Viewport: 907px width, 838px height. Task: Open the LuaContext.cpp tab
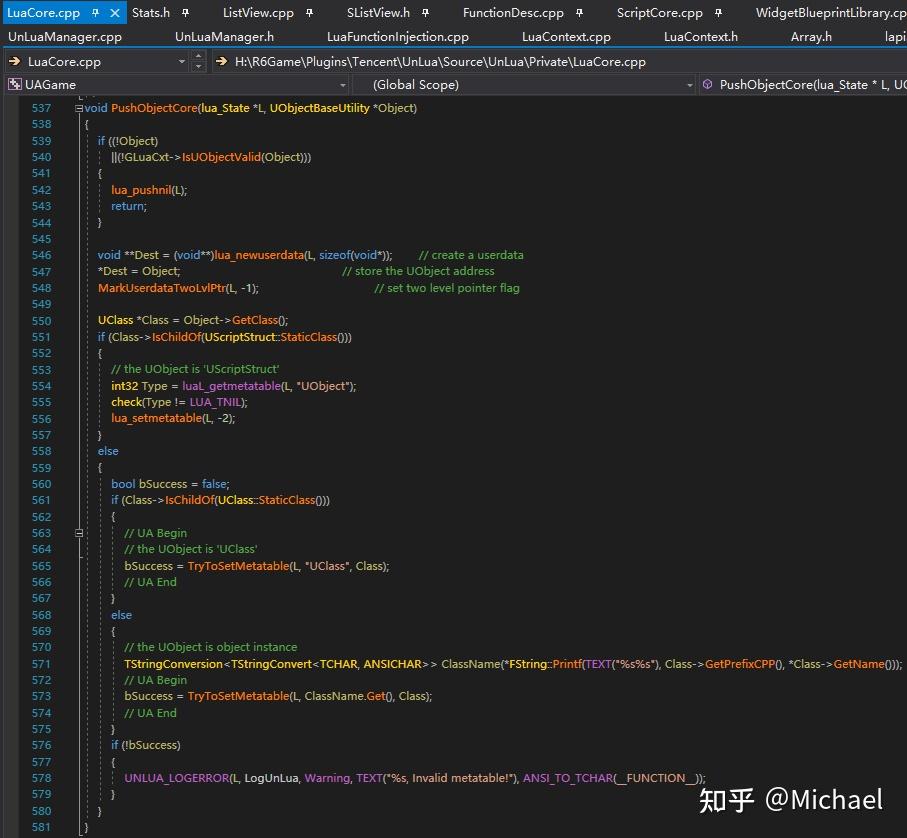click(x=566, y=37)
